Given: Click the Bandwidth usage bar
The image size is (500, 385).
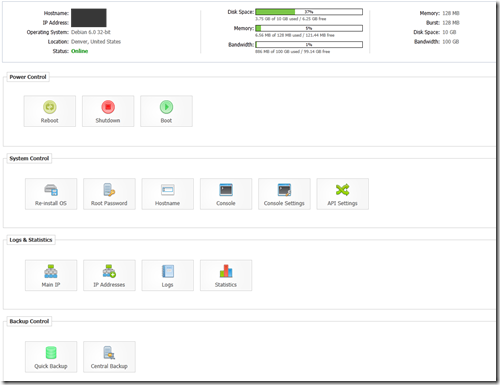Looking at the screenshot, I should pos(309,45).
